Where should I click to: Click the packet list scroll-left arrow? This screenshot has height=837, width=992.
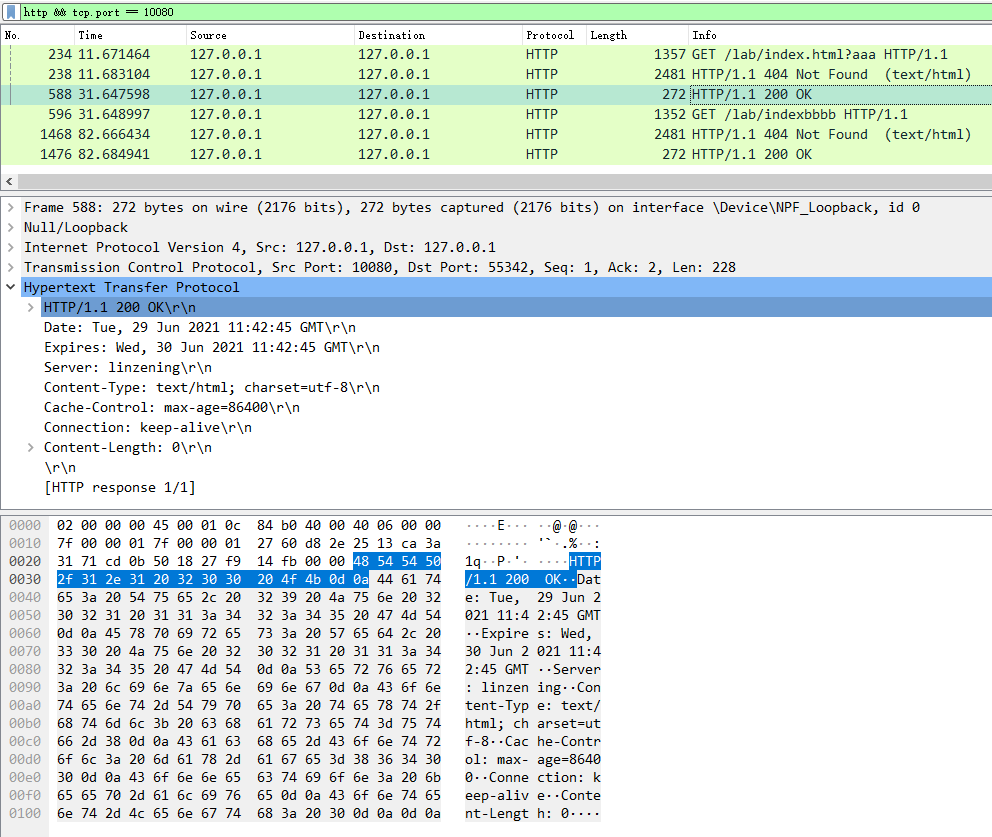pos(10,181)
